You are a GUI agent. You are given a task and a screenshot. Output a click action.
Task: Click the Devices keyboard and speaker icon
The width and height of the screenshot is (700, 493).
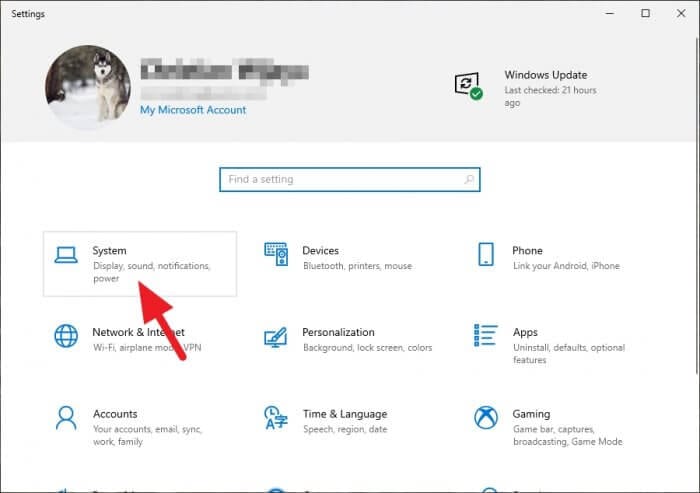(276, 254)
